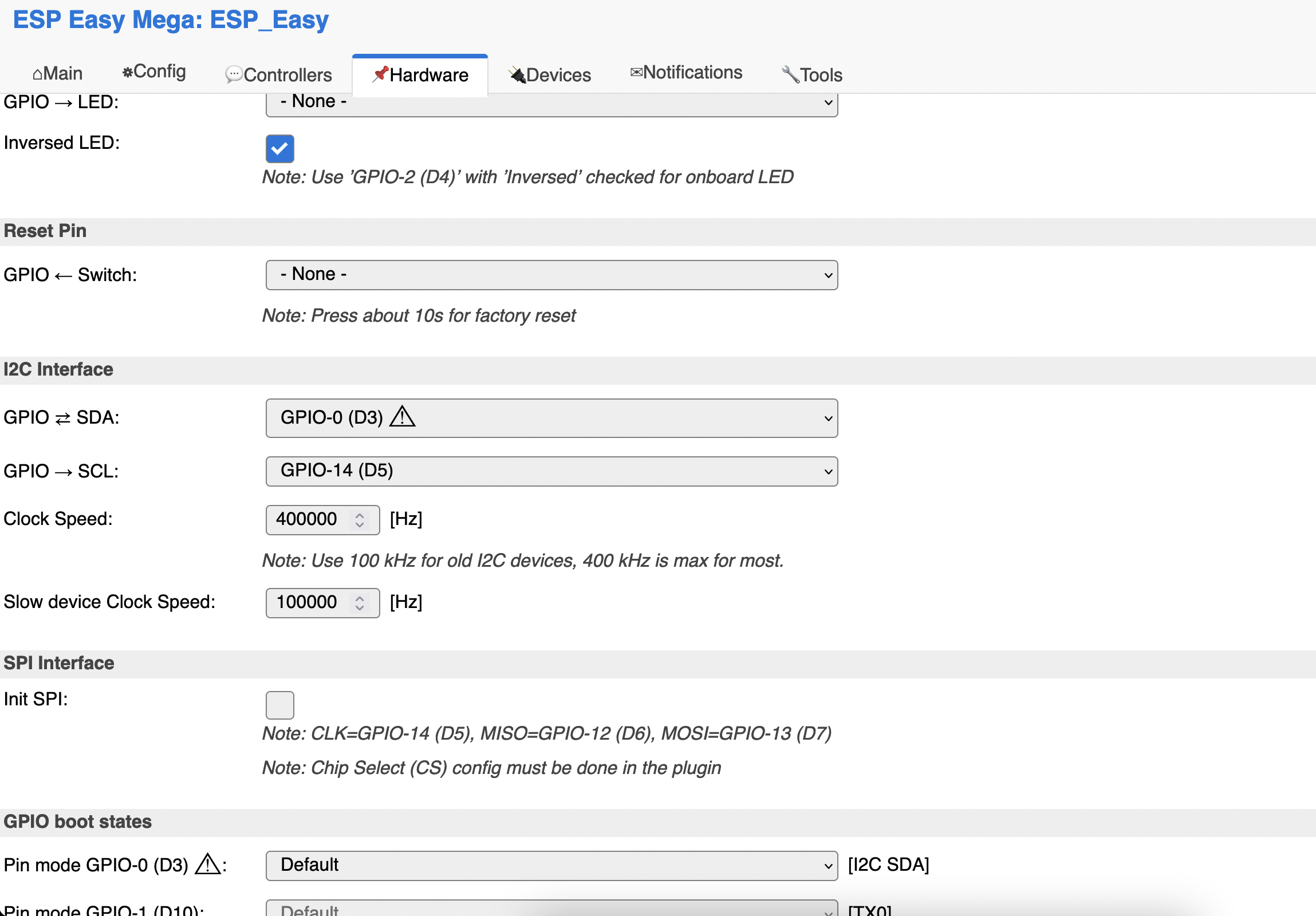The width and height of the screenshot is (1316, 916).
Task: Click the CLK=GPIO-14 SPI pins note
Action: [x=547, y=734]
